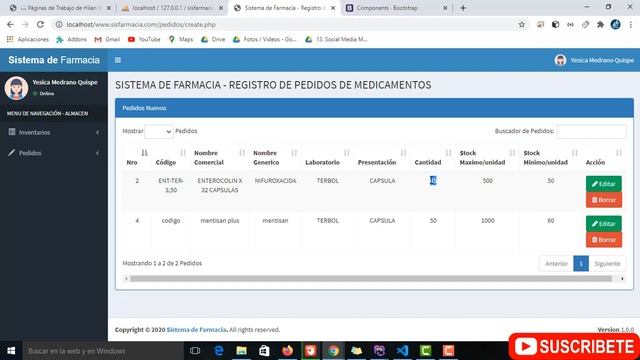
Task: Reload the current page
Action: (x=40, y=24)
